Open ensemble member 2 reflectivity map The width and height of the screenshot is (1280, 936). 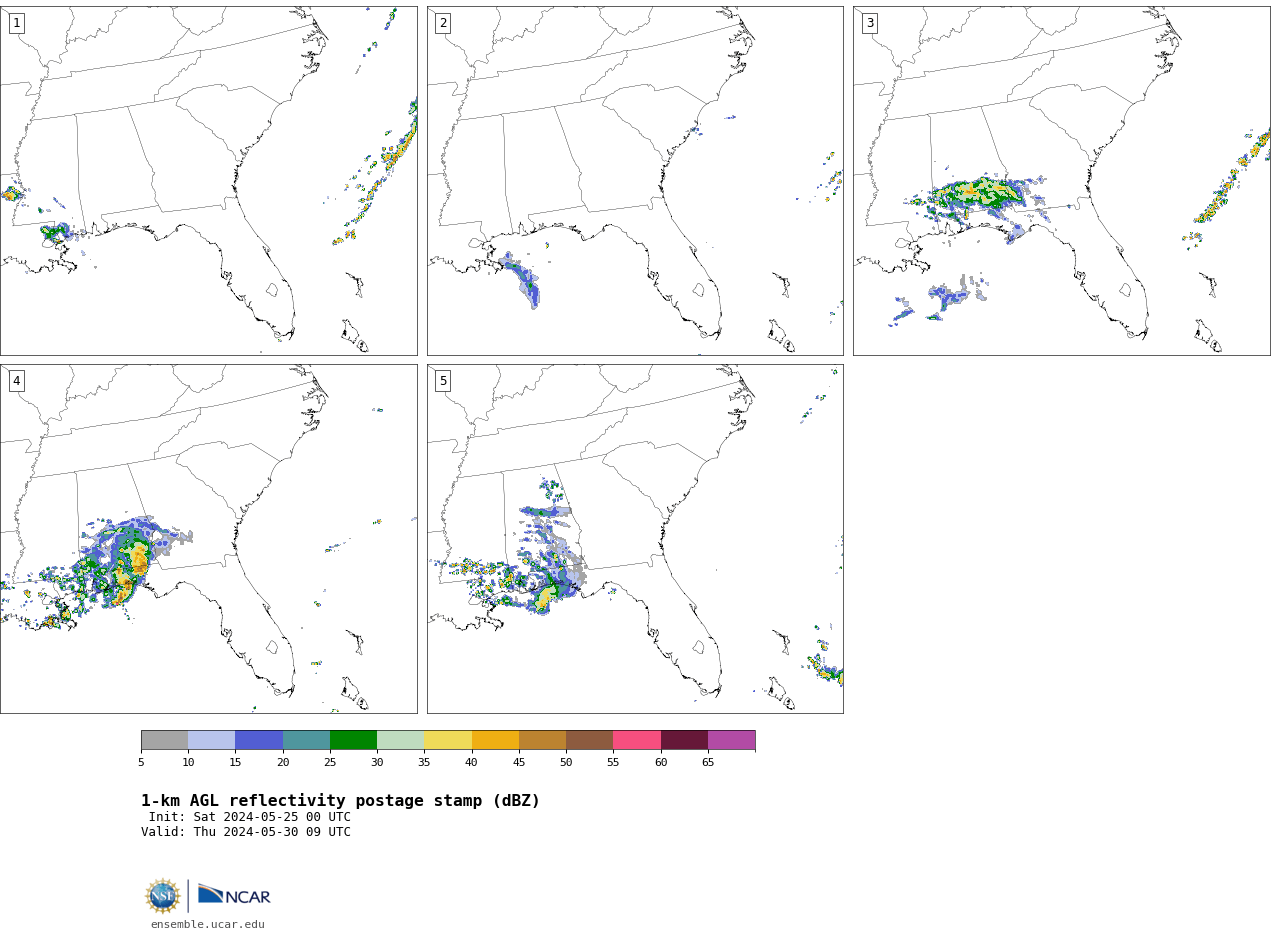pyautogui.click(x=635, y=181)
